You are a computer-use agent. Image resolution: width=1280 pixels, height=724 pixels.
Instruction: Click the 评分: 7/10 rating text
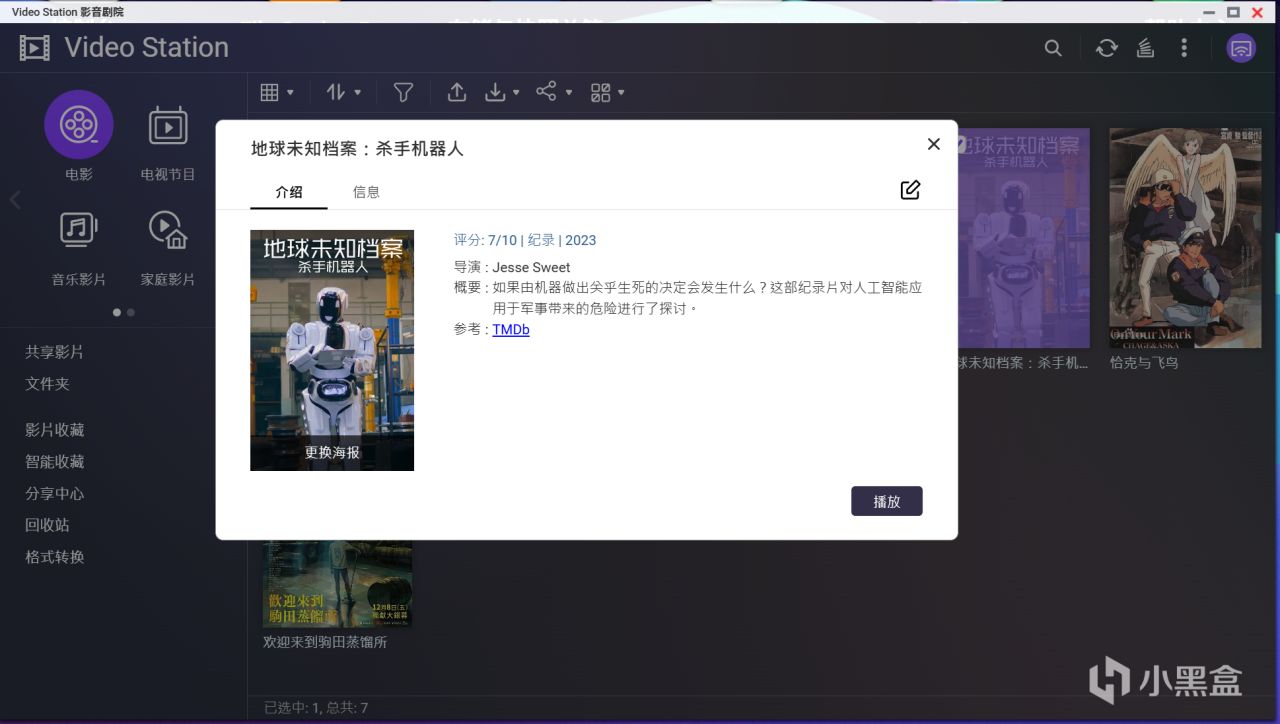click(486, 240)
